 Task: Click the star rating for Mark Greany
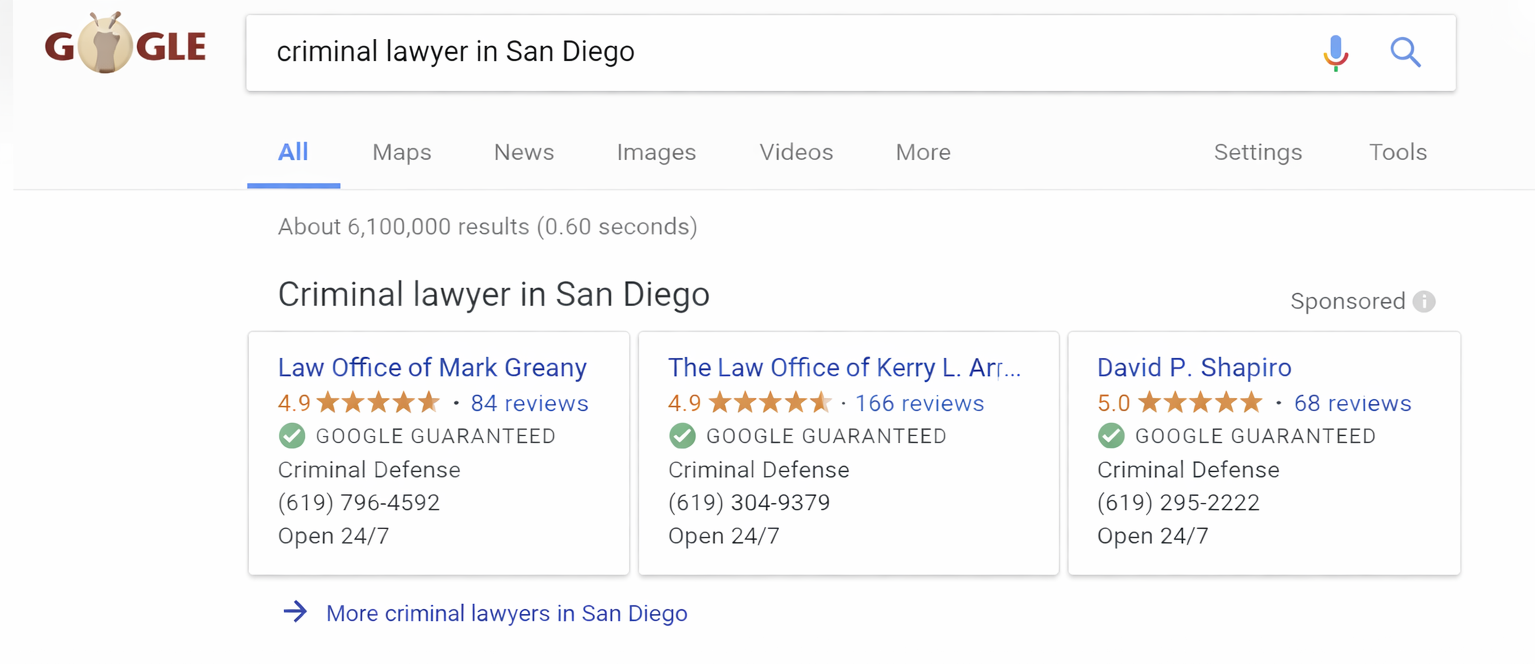pyautogui.click(x=378, y=403)
